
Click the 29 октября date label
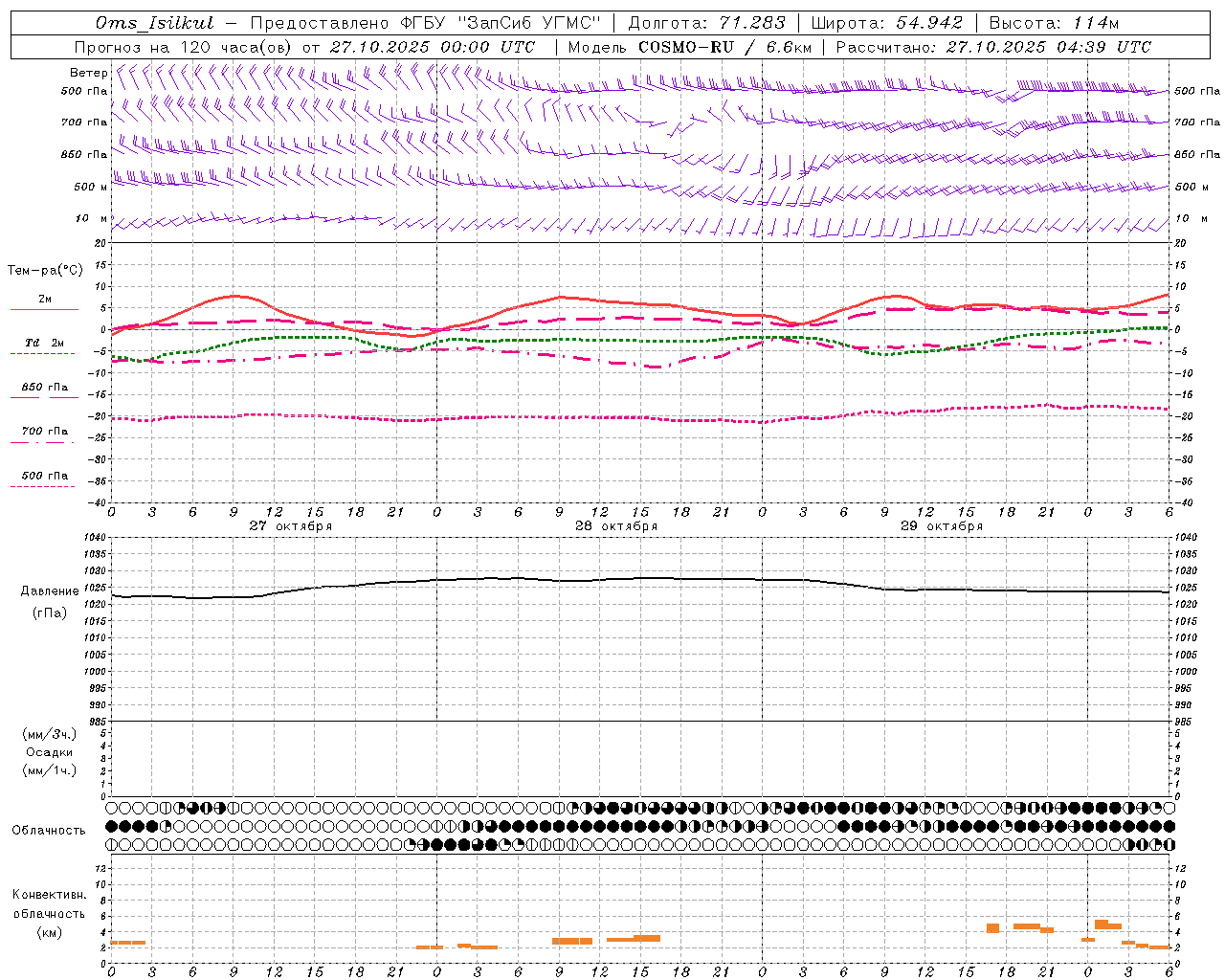pyautogui.click(x=941, y=526)
